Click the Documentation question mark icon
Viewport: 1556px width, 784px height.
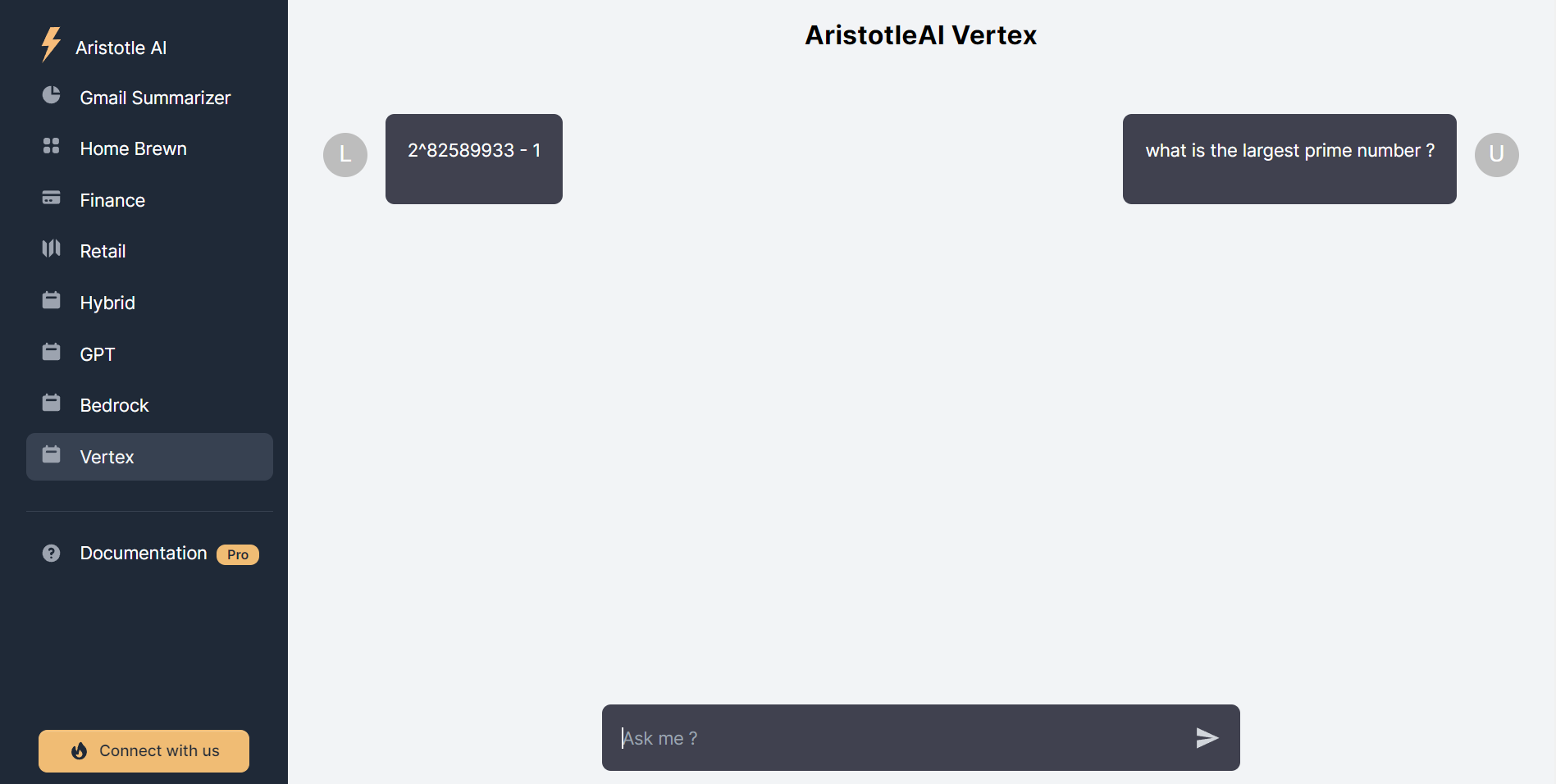tap(51, 554)
